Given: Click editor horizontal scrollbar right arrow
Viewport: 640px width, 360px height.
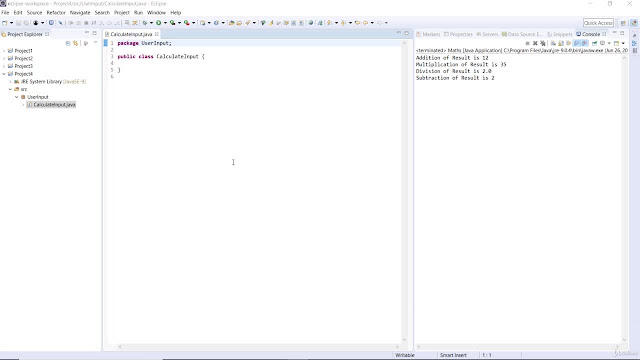Looking at the screenshot, I should [x=397, y=347].
